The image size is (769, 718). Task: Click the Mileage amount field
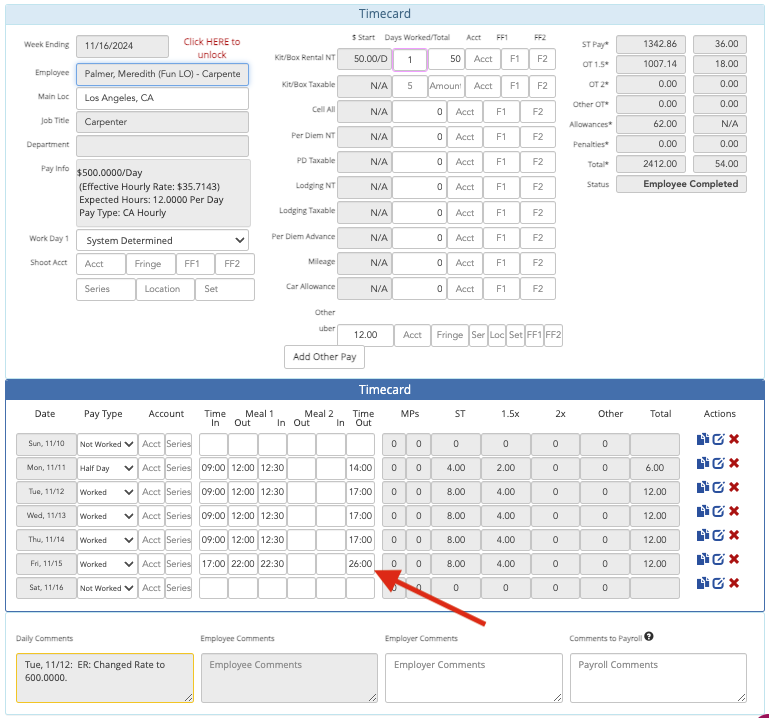pyautogui.click(x=419, y=263)
